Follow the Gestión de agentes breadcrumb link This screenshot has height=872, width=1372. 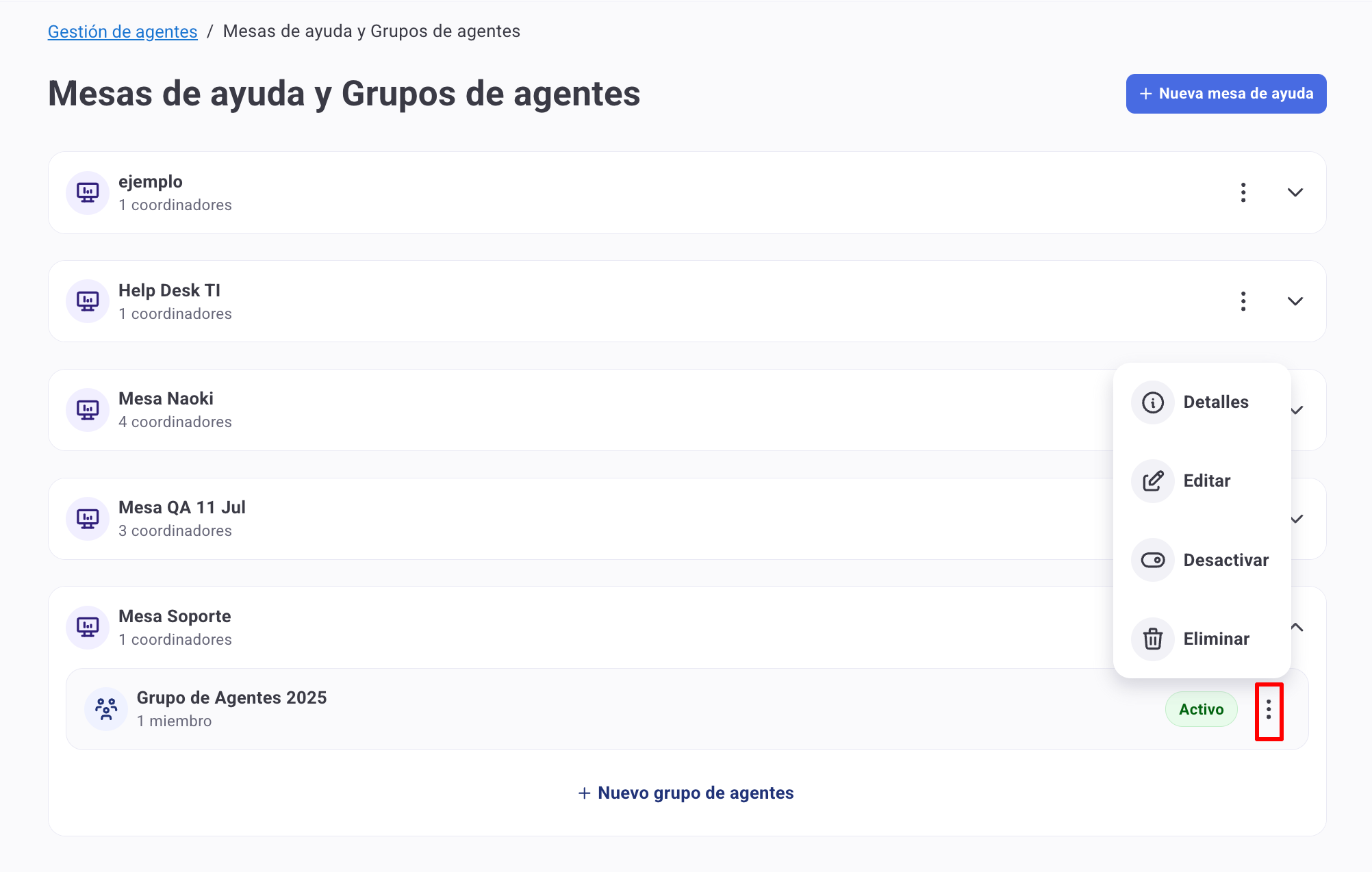123,31
